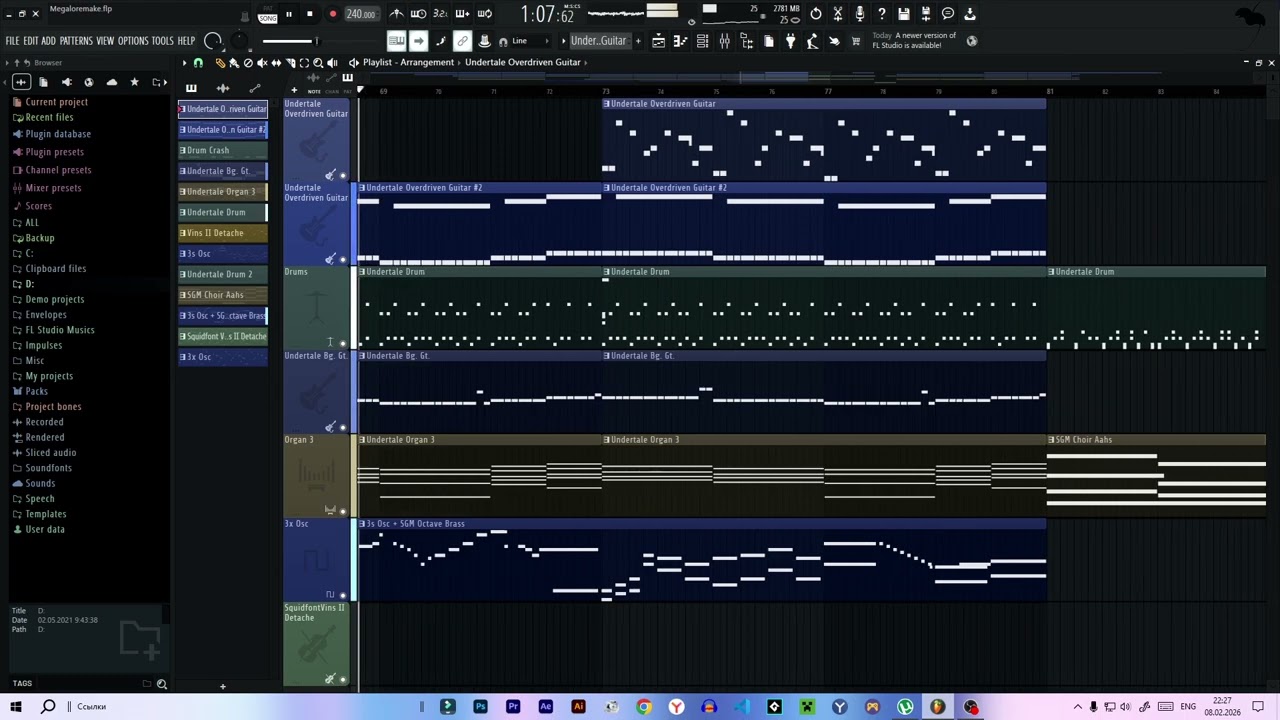Pause playback with the pause button
Image resolution: width=1280 pixels, height=720 pixels.
click(289, 14)
